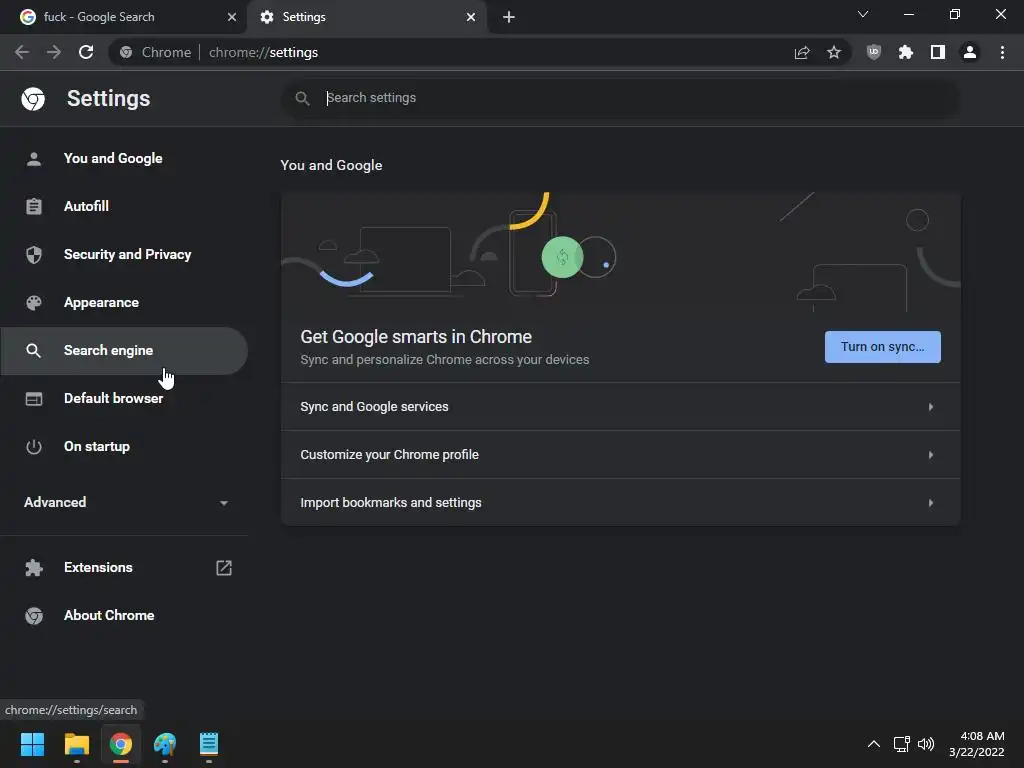Open the network status tray icon

click(902, 744)
